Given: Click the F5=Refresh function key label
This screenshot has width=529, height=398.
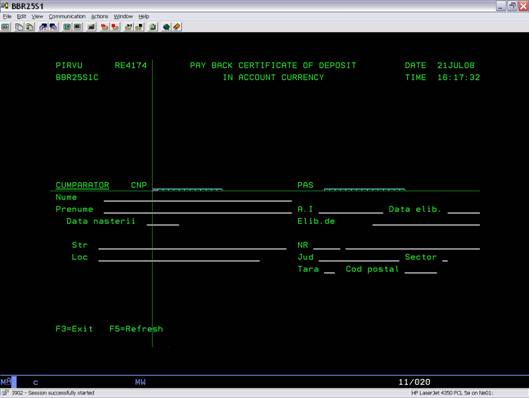Looking at the screenshot, I should click(136, 329).
